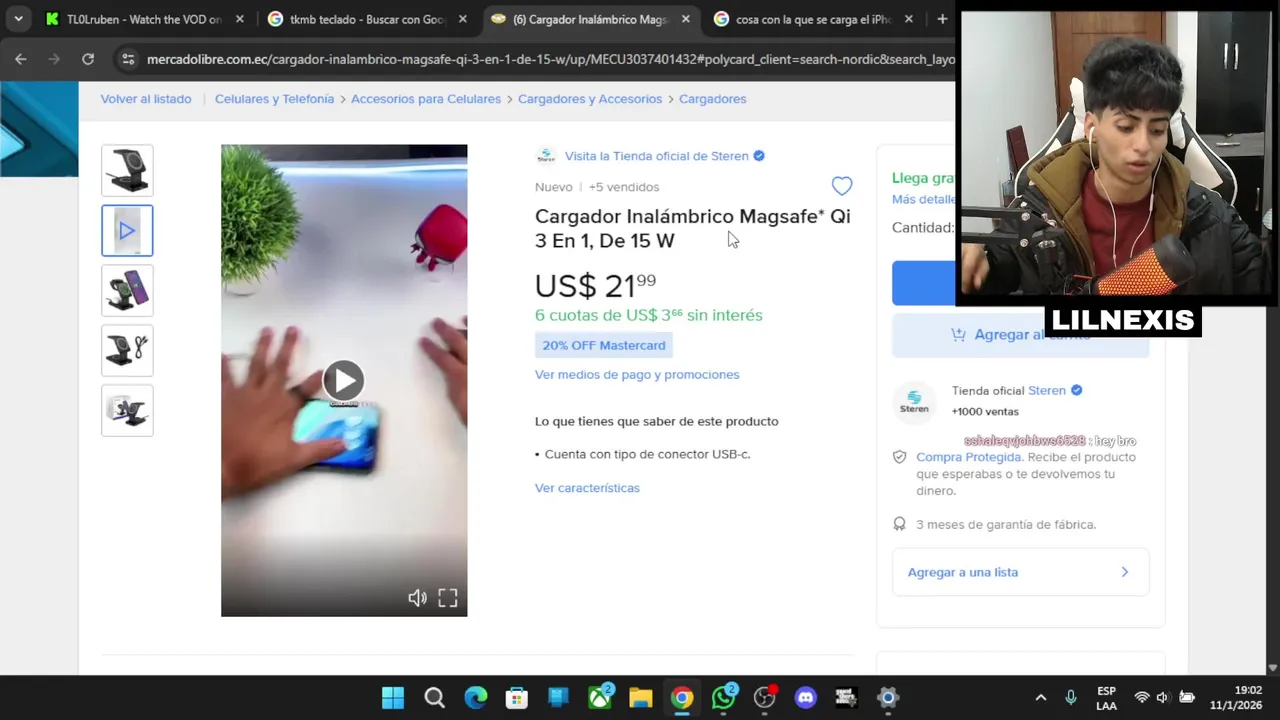Click Steren seller name in sidebar

(x=1046, y=391)
